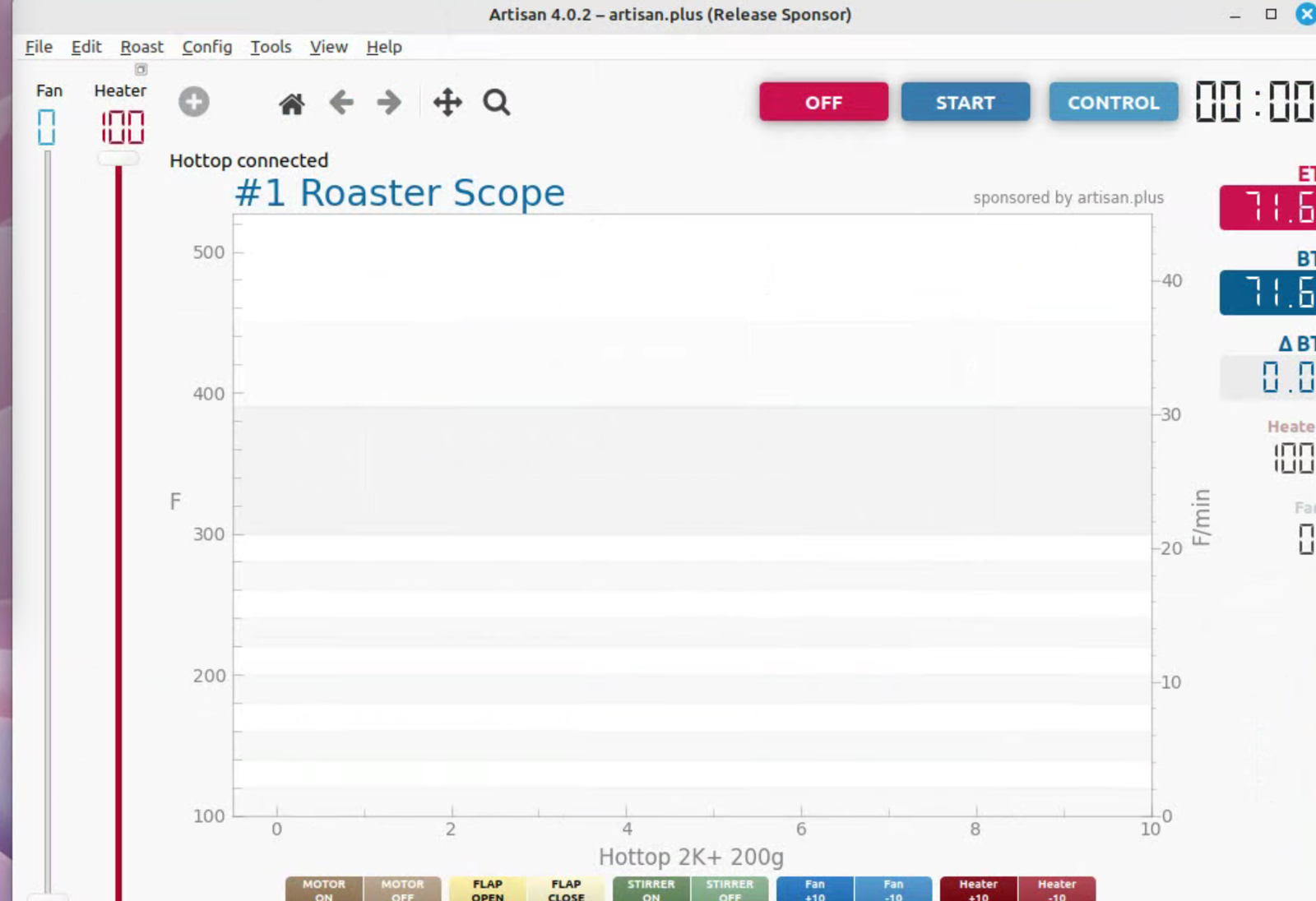Open the Roast menu
The width and height of the screenshot is (1316, 901).
(x=141, y=47)
